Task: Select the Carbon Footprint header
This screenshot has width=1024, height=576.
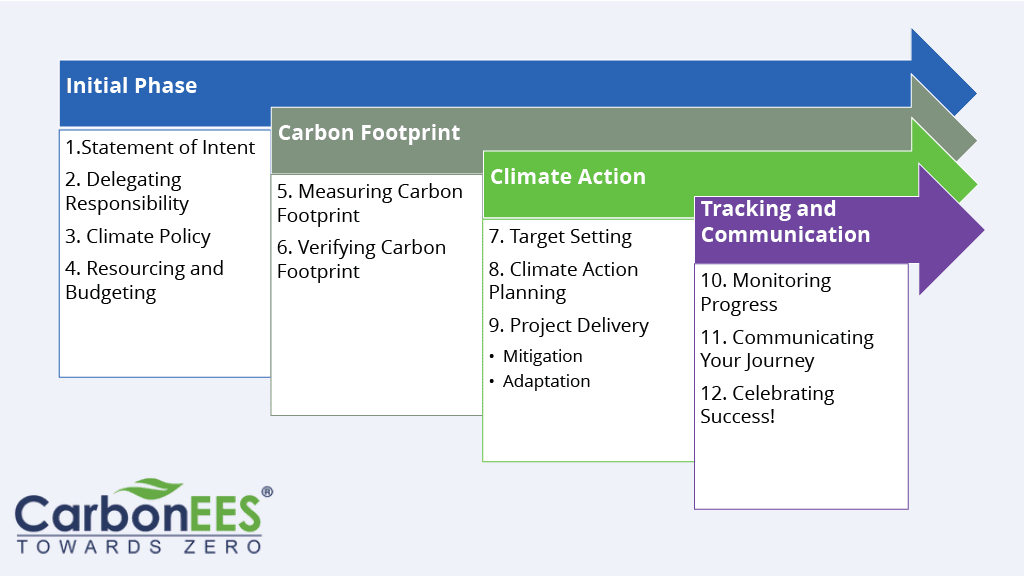Action: pyautogui.click(x=369, y=133)
